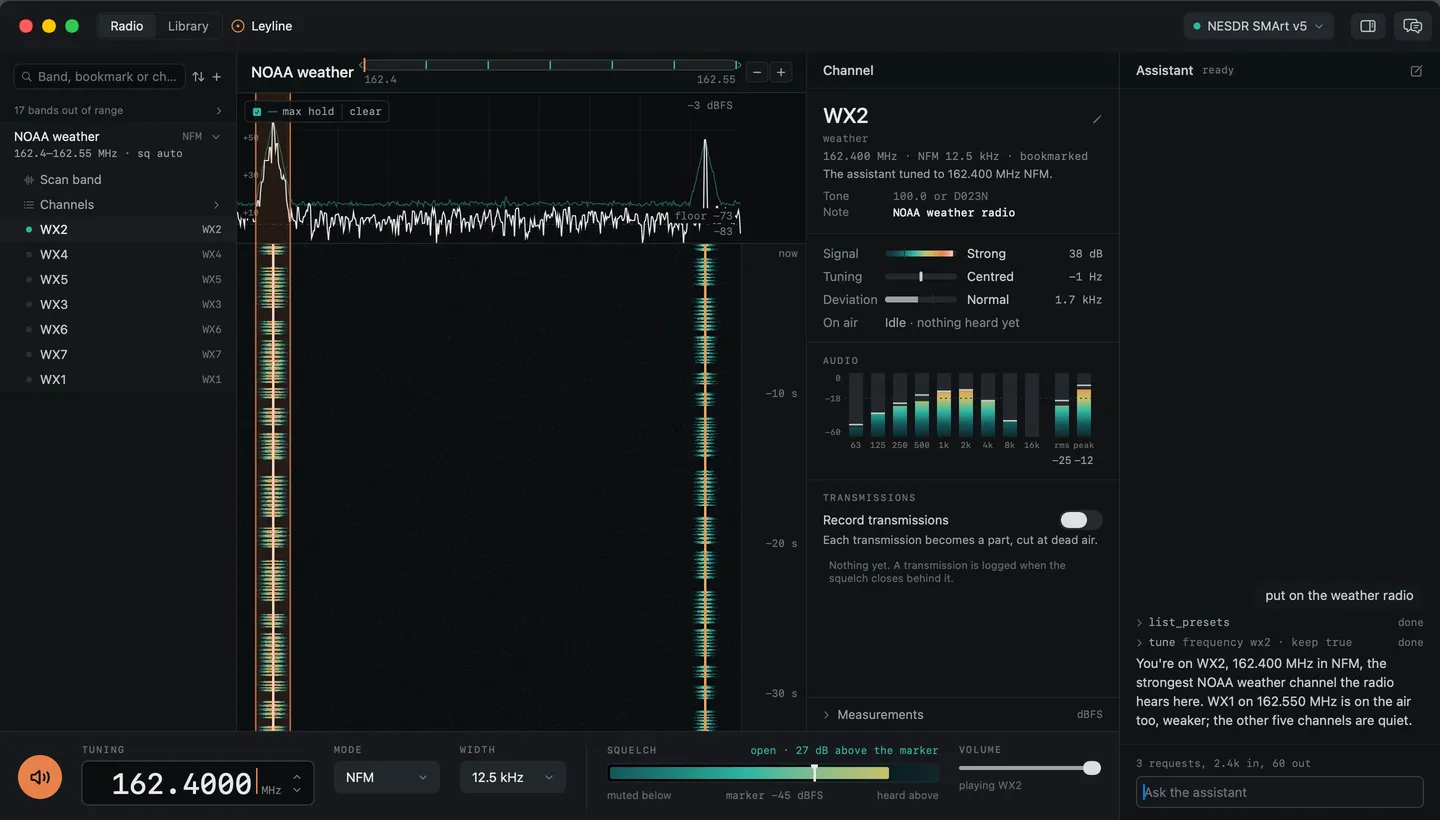Image resolution: width=1440 pixels, height=820 pixels.
Task: Expand the Channels row chevron
Action: [216, 205]
